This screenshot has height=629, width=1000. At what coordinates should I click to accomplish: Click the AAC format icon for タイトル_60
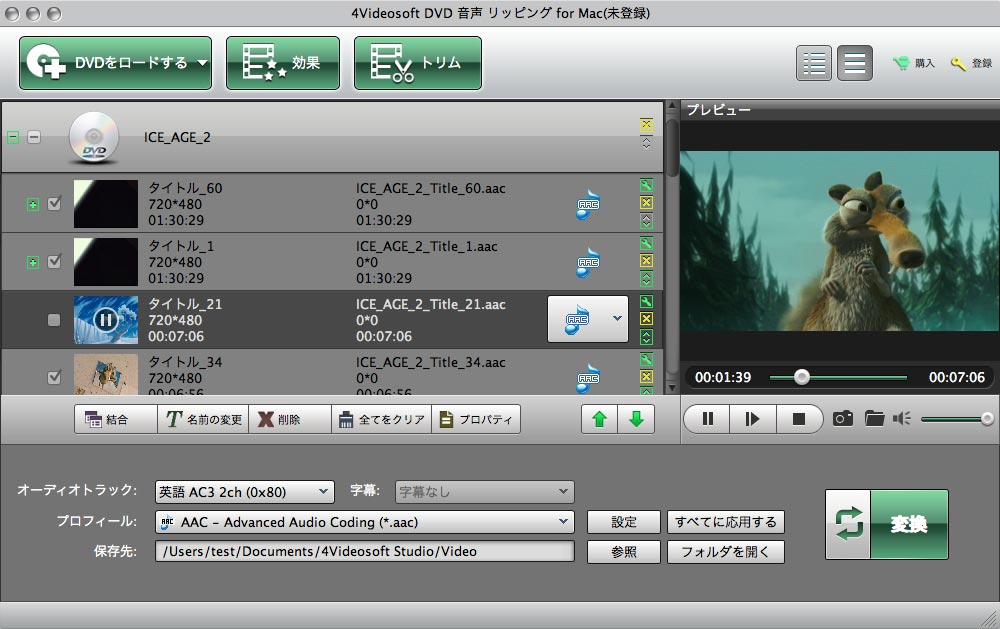coord(587,204)
